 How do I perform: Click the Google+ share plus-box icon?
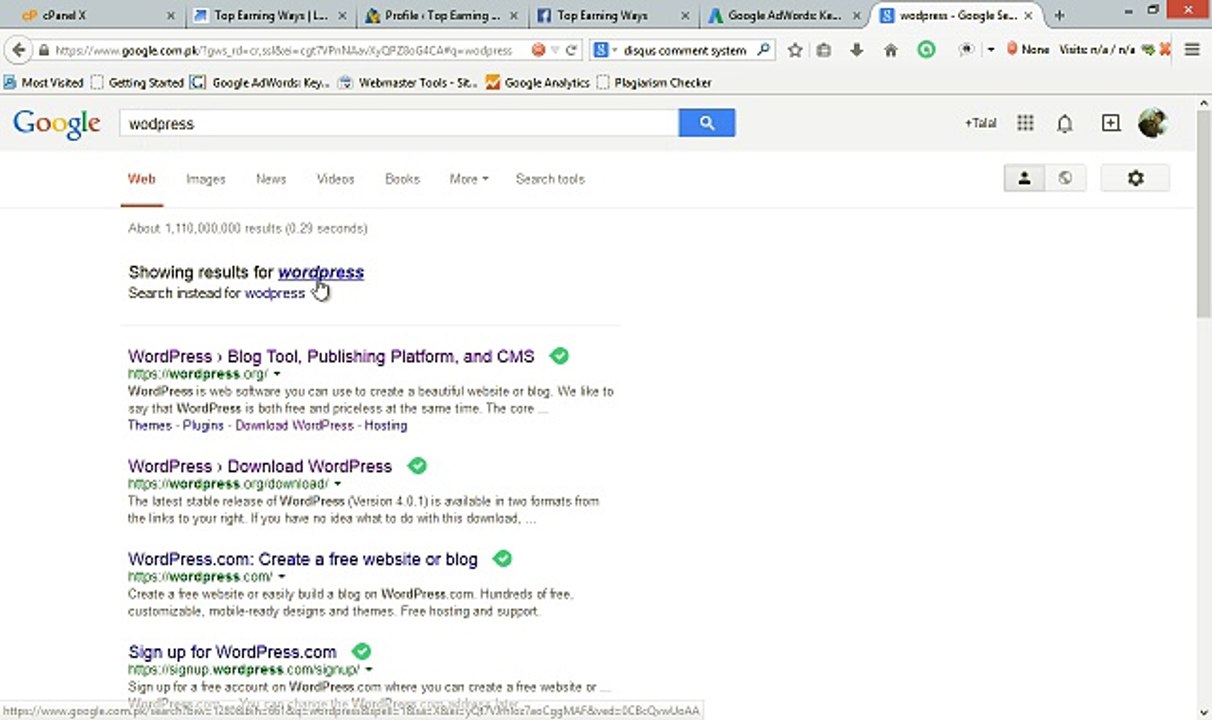point(1111,123)
